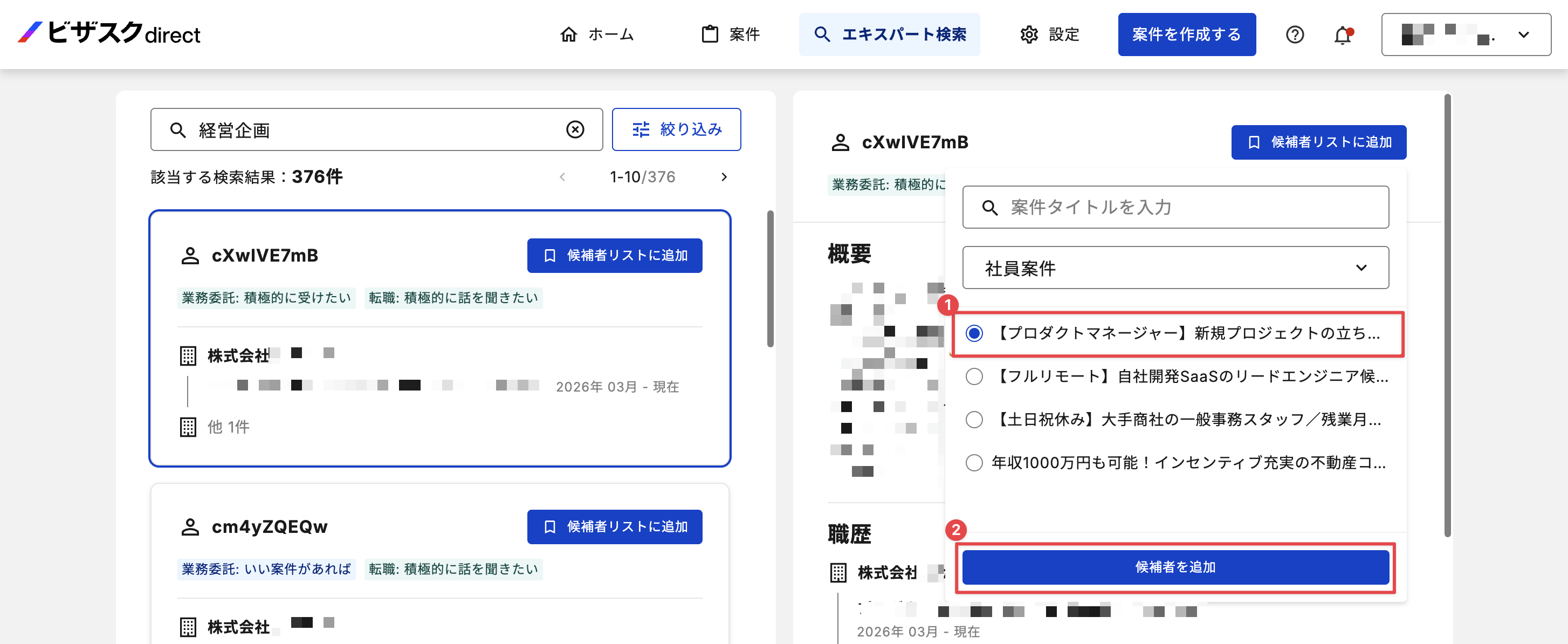Open the エキスパート検索 navigation tab
Viewport: 1568px width, 644px height.
(x=889, y=35)
